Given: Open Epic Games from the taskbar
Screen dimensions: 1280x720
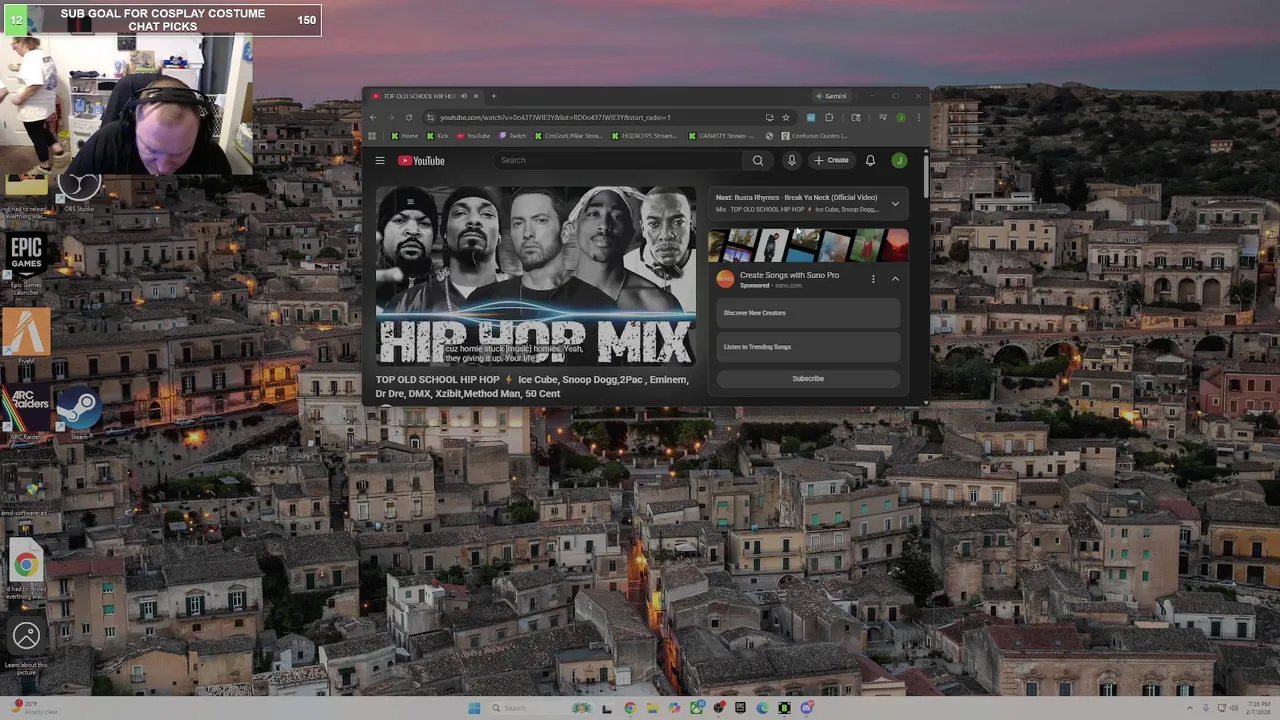Looking at the screenshot, I should 740,708.
